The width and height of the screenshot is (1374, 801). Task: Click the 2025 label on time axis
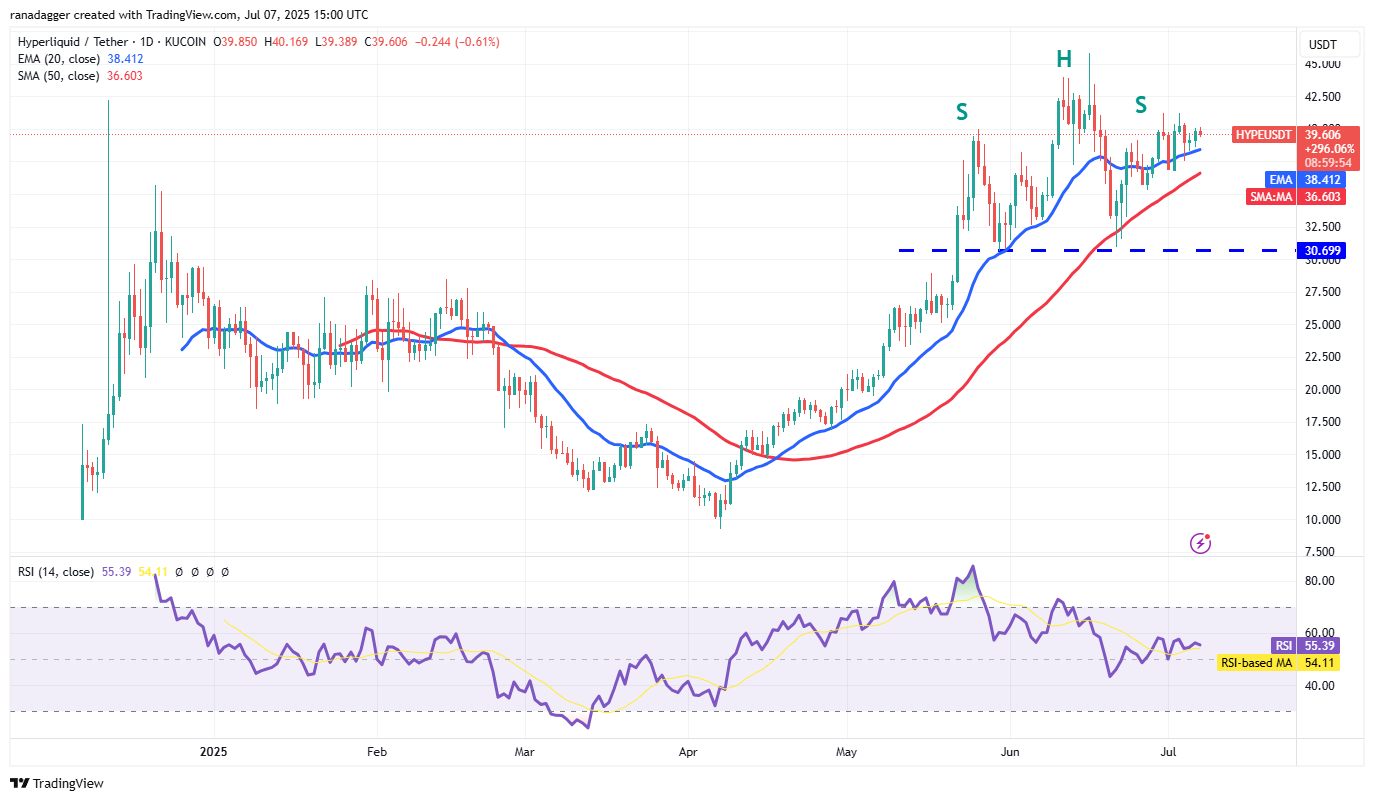pyautogui.click(x=214, y=750)
